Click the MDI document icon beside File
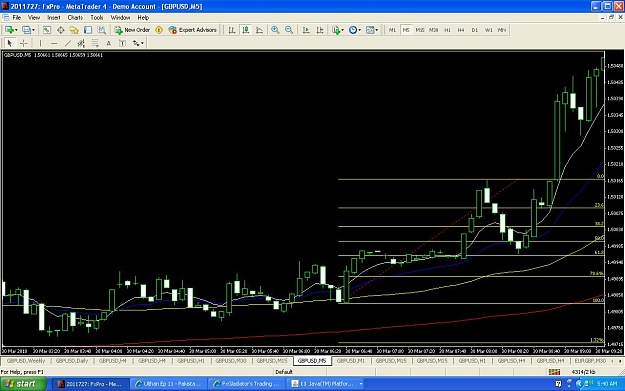Image resolution: width=625 pixels, height=391 pixels. [6, 18]
